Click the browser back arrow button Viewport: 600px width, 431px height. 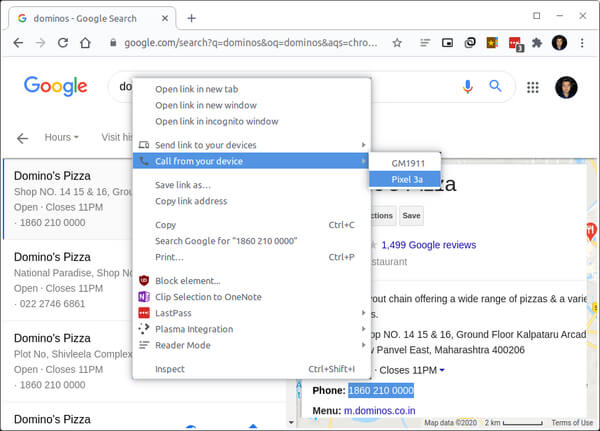pyautogui.click(x=18, y=42)
